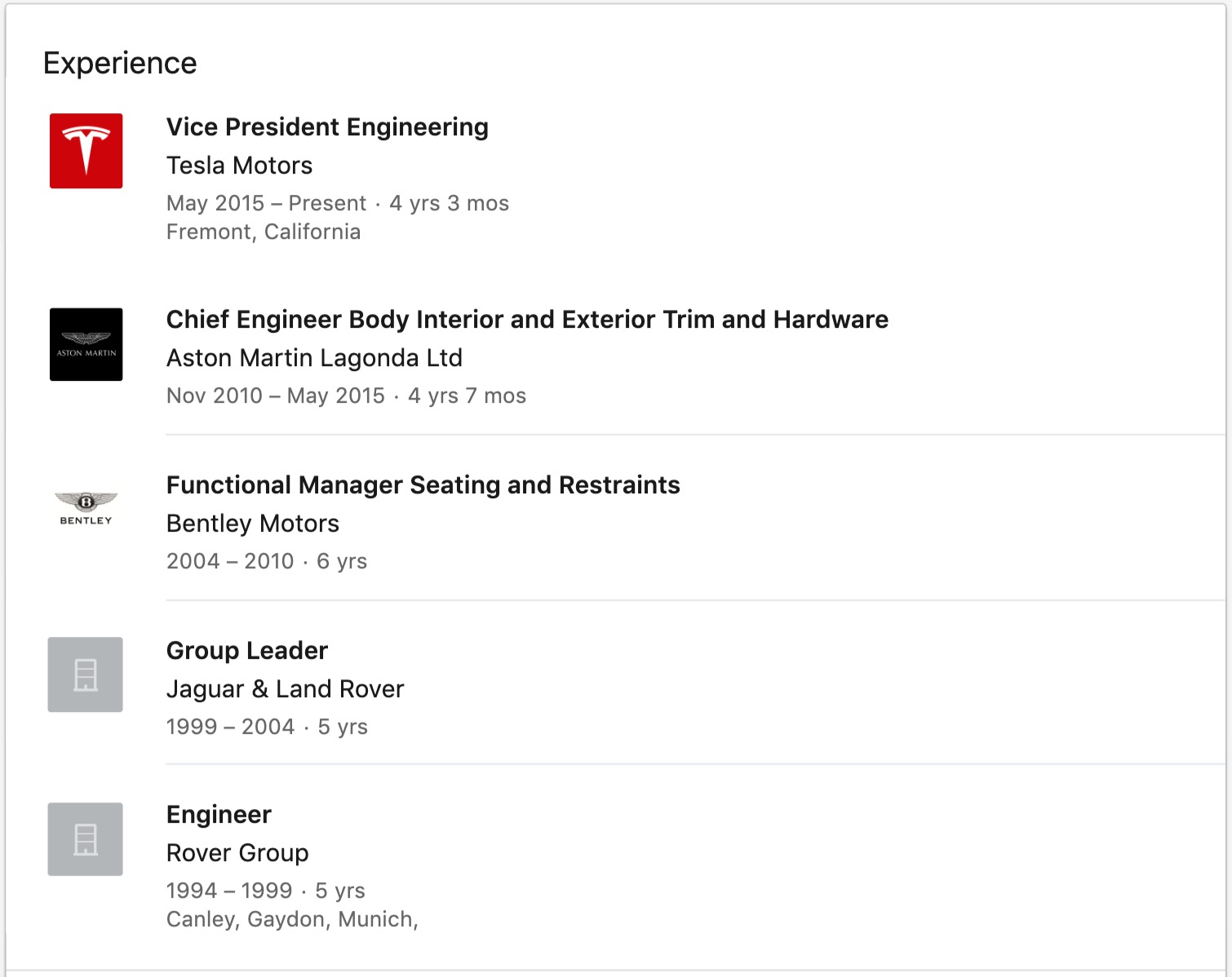Click the Engineer job title

(x=219, y=815)
